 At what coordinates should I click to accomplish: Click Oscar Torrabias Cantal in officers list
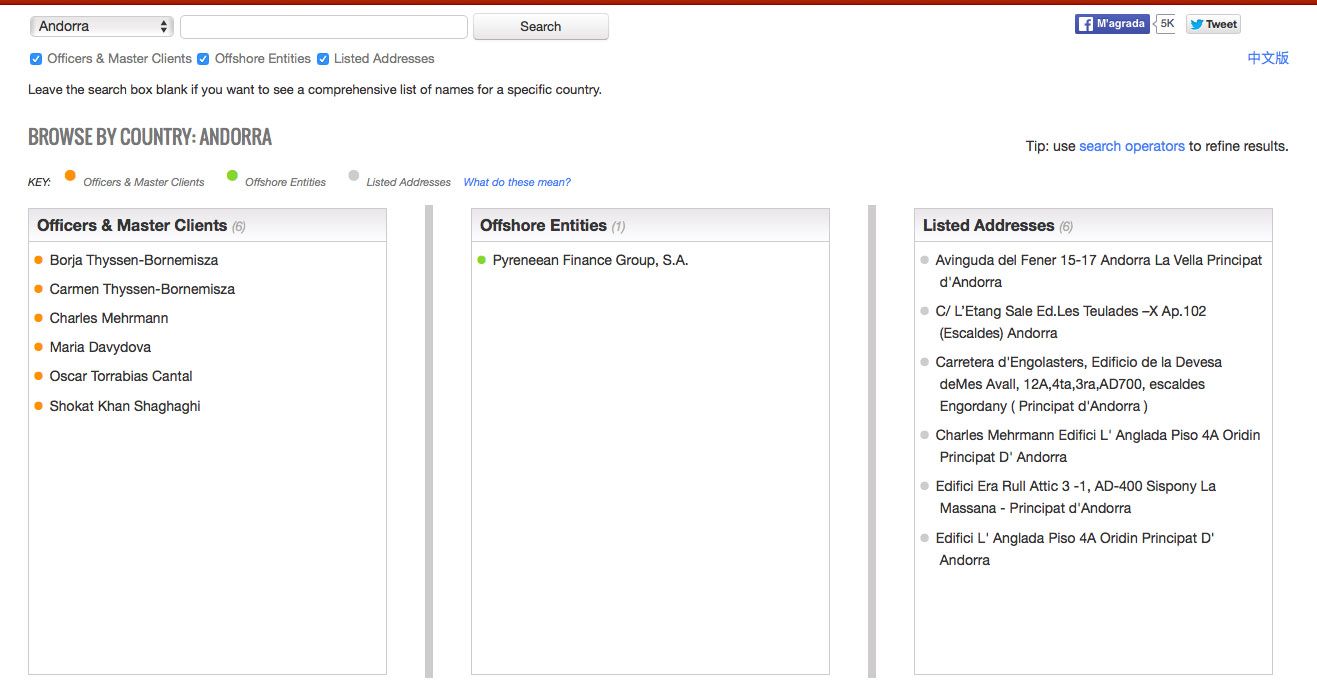(x=121, y=376)
